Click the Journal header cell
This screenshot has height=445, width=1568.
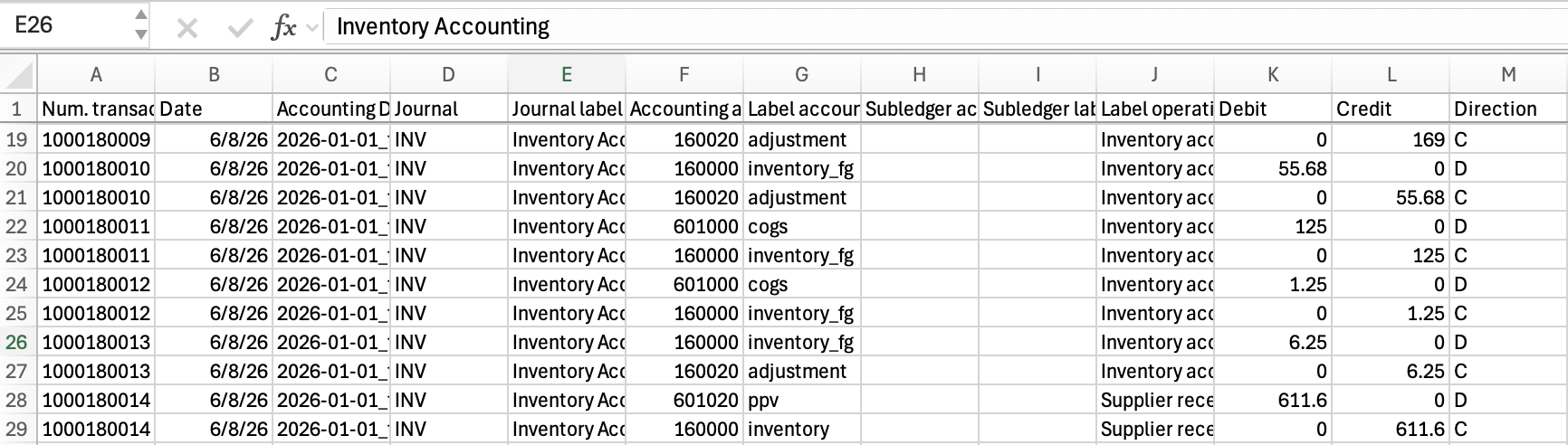(449, 109)
